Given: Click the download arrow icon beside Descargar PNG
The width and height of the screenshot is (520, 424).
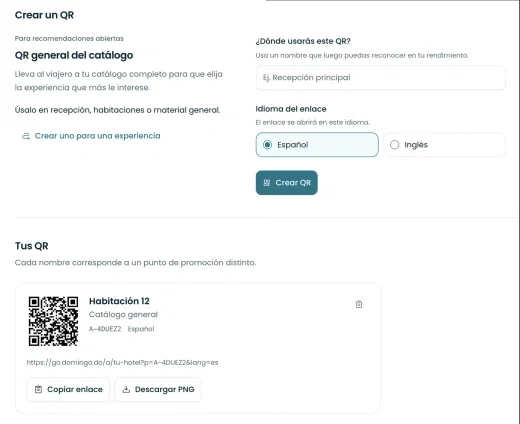Looking at the screenshot, I should click(126, 389).
